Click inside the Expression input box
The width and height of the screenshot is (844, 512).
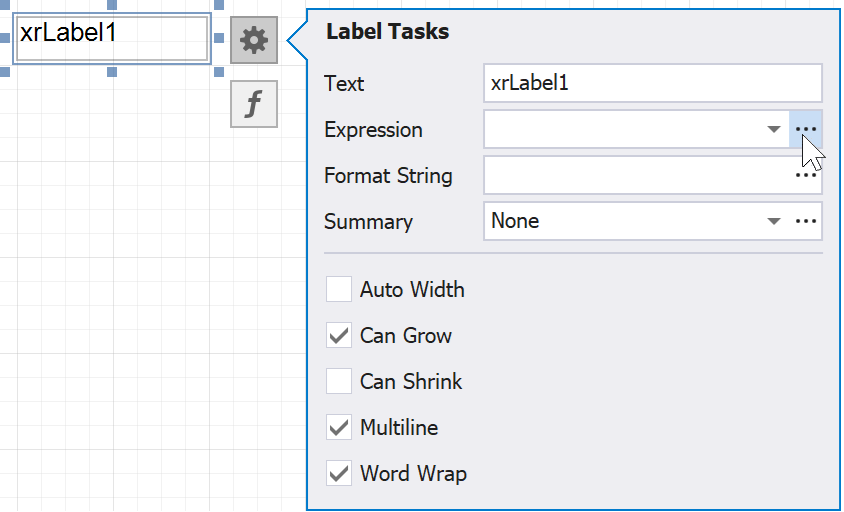click(622, 130)
